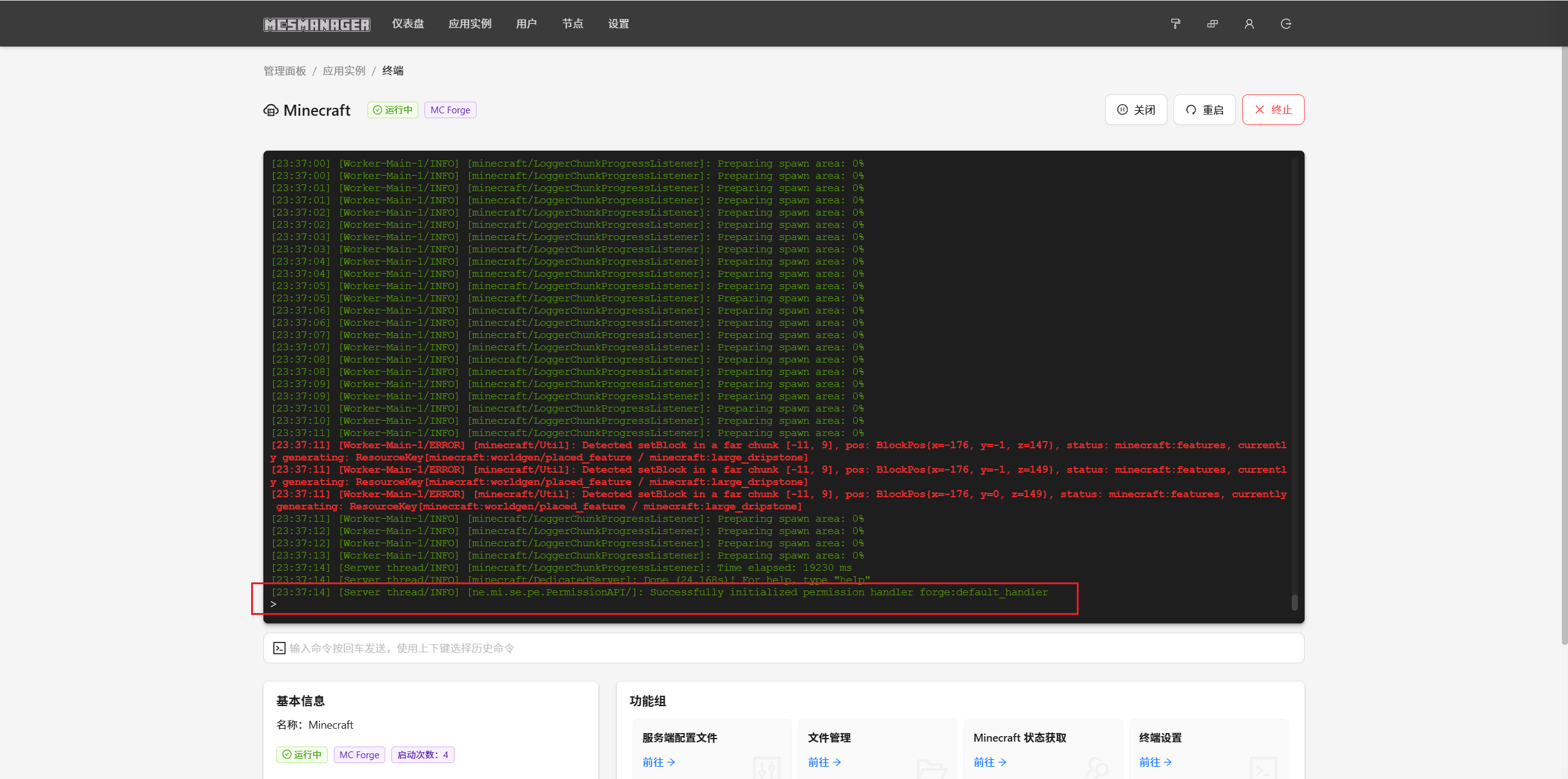Click the MC Forge tag in 基本信息

coord(360,755)
